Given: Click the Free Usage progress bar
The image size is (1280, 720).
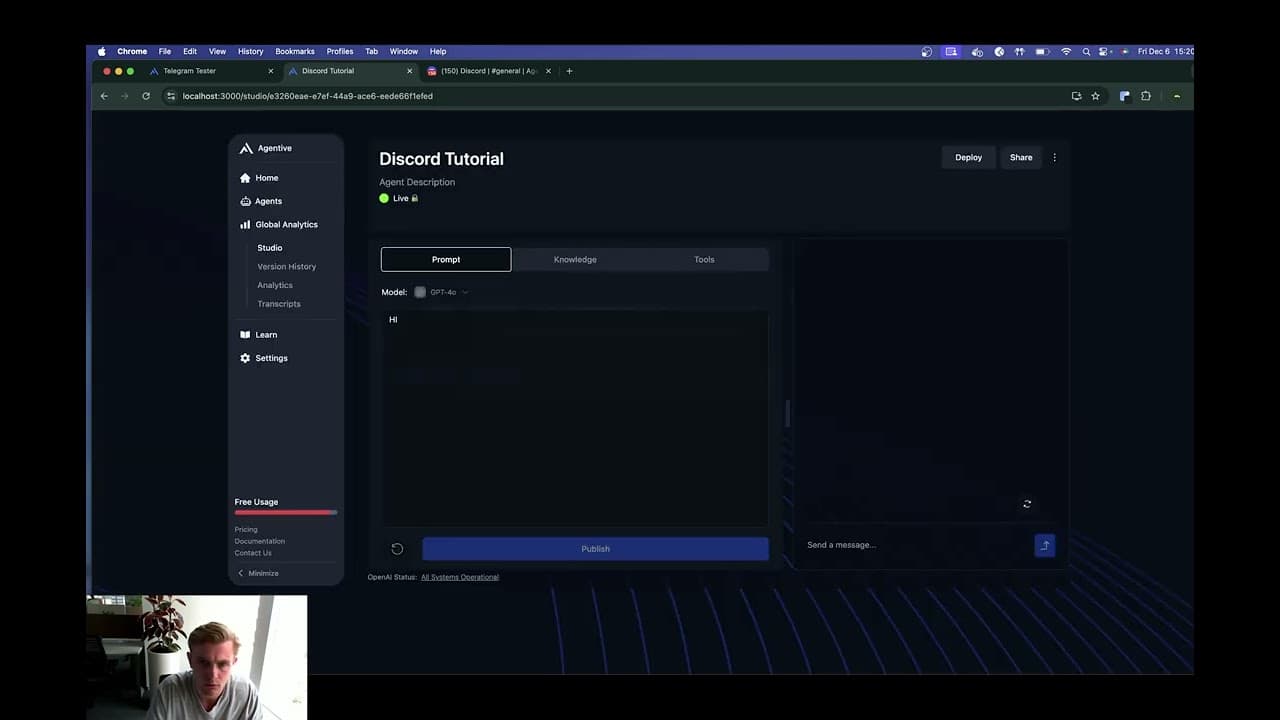Looking at the screenshot, I should (286, 512).
